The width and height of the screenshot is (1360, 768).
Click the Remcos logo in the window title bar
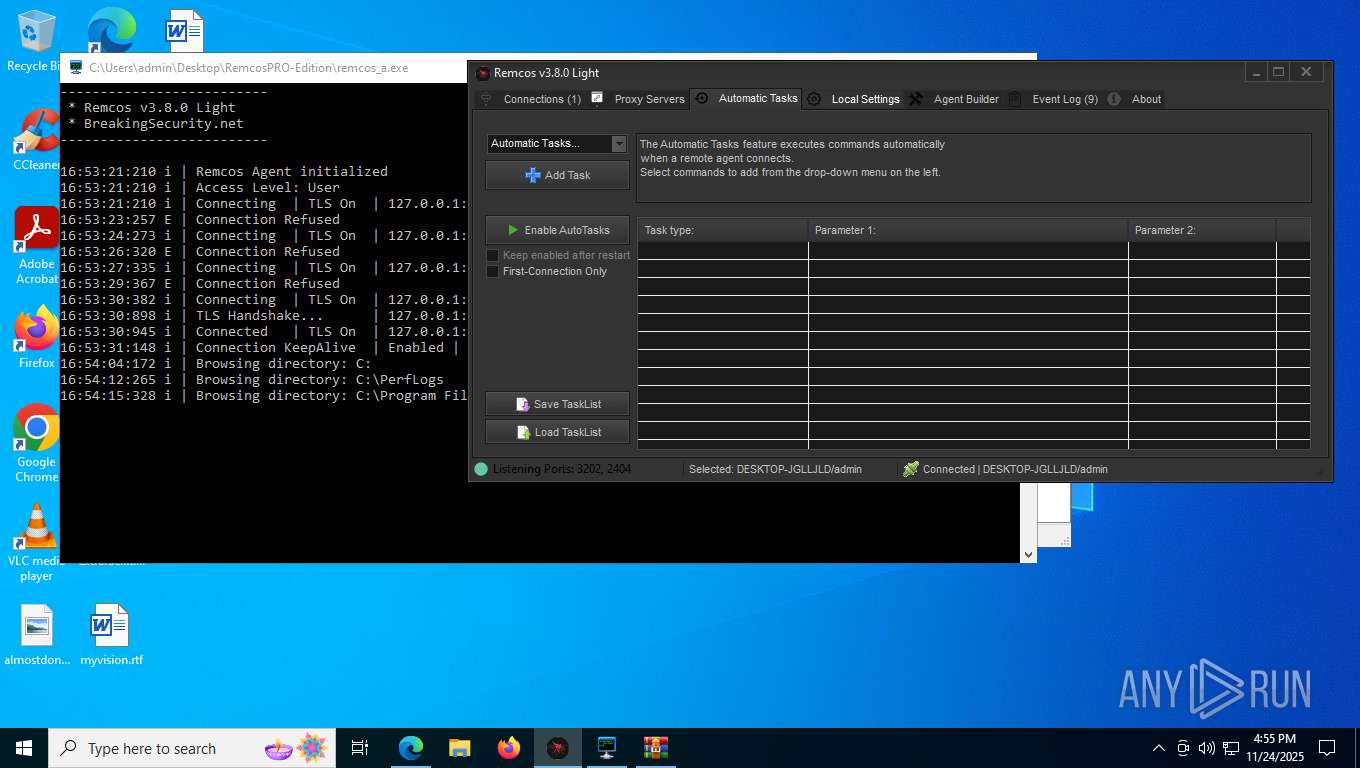coord(483,73)
